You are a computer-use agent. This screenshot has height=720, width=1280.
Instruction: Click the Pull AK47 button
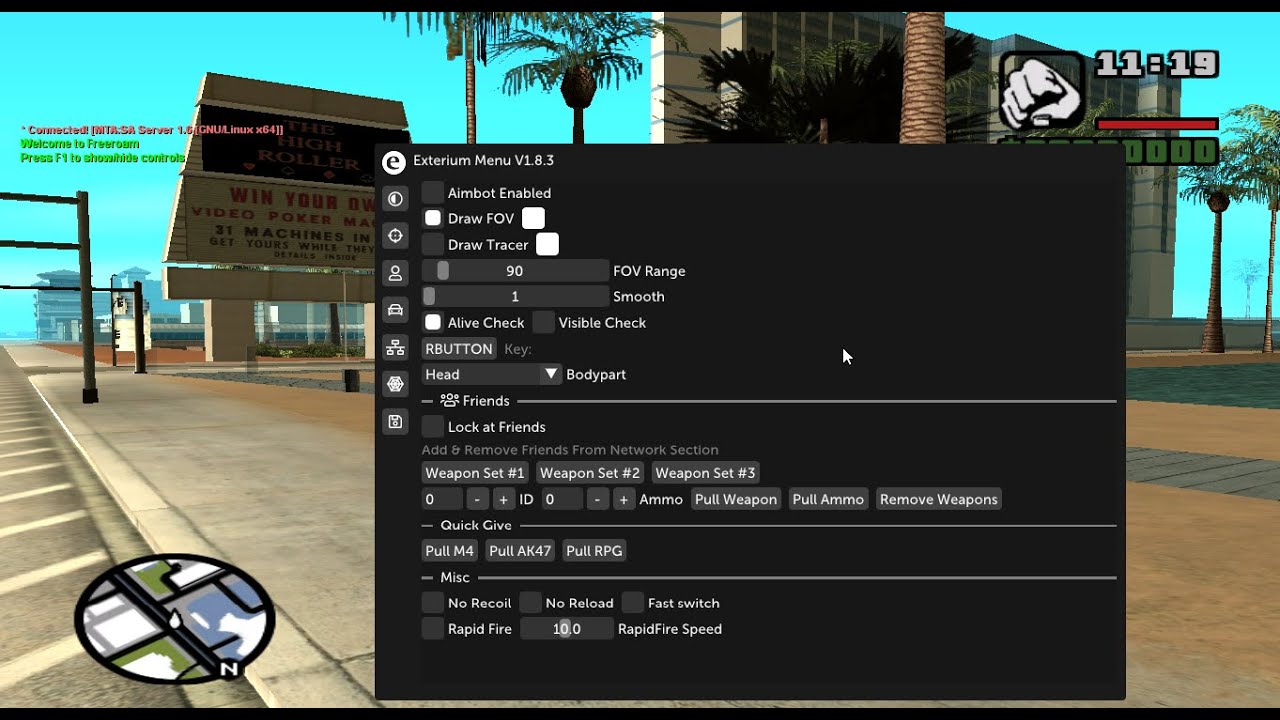point(520,550)
